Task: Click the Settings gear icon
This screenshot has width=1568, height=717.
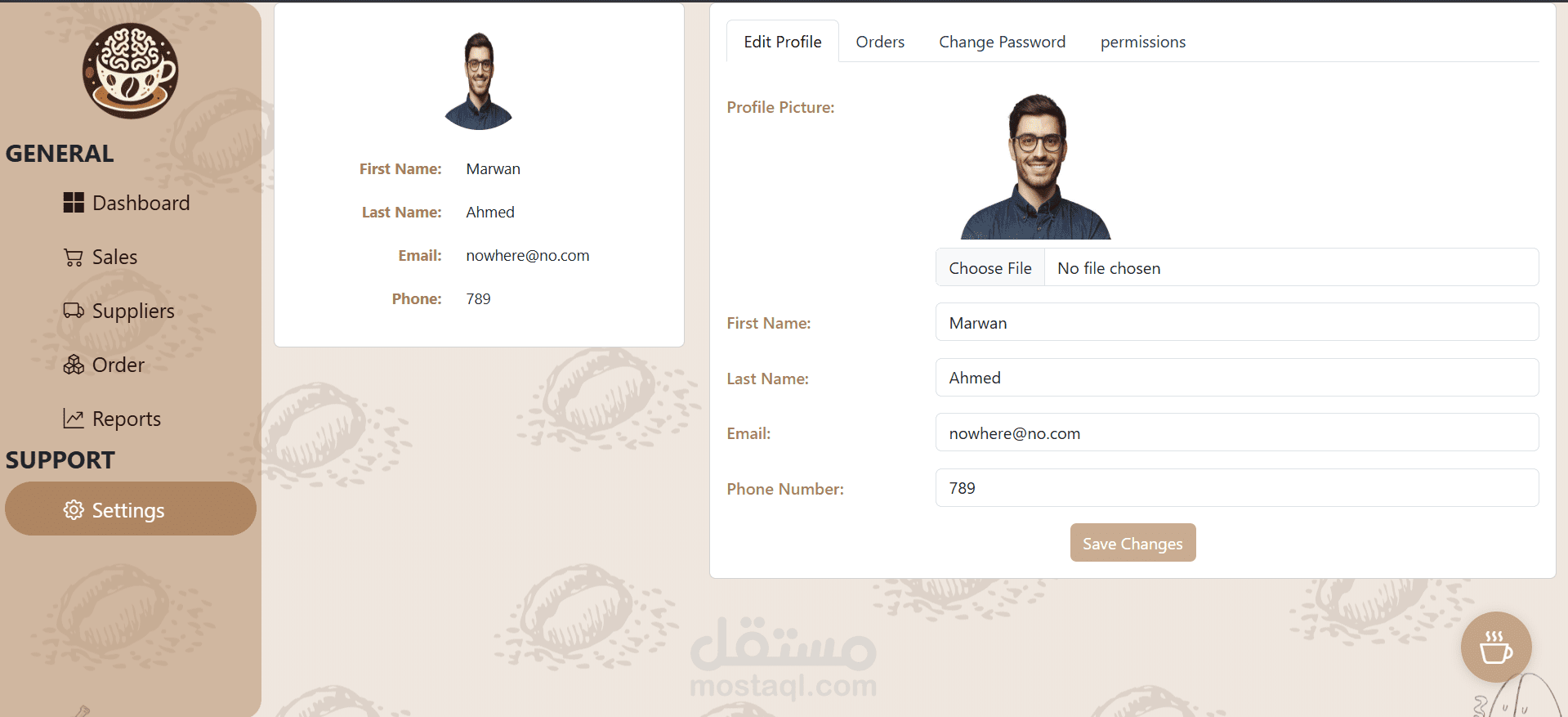Action: click(74, 510)
